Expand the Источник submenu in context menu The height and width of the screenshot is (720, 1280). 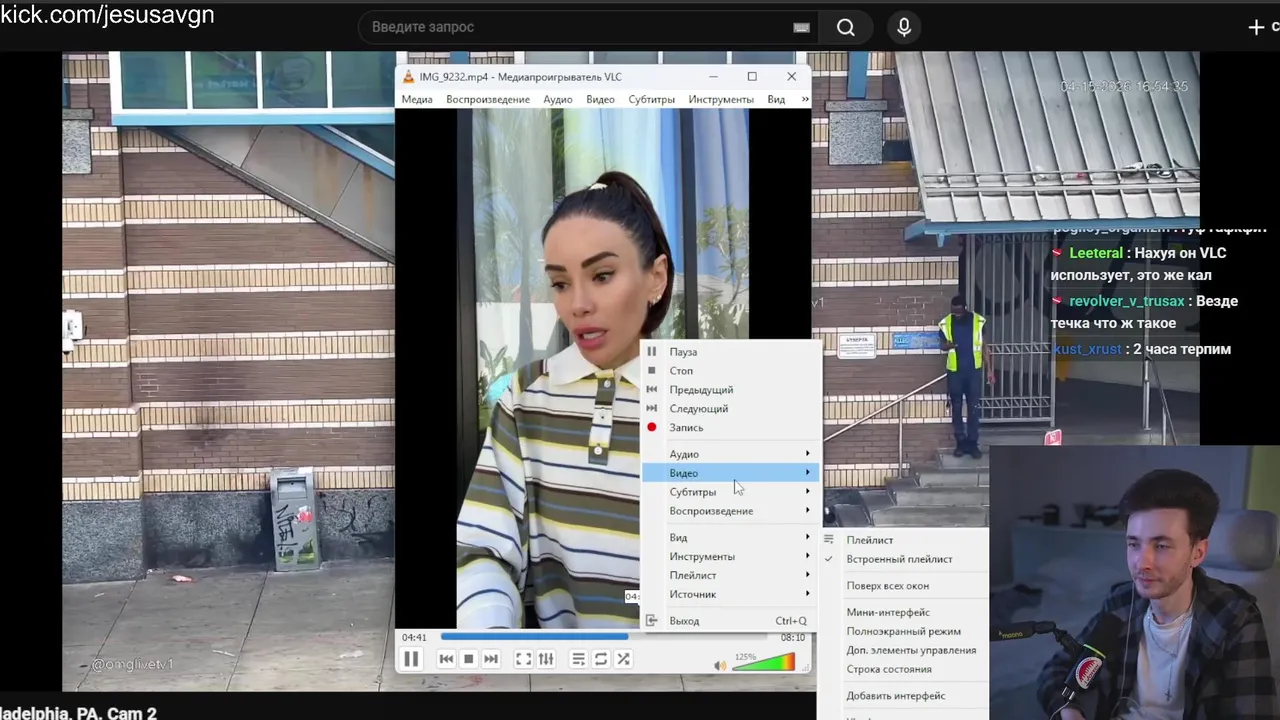coord(730,595)
